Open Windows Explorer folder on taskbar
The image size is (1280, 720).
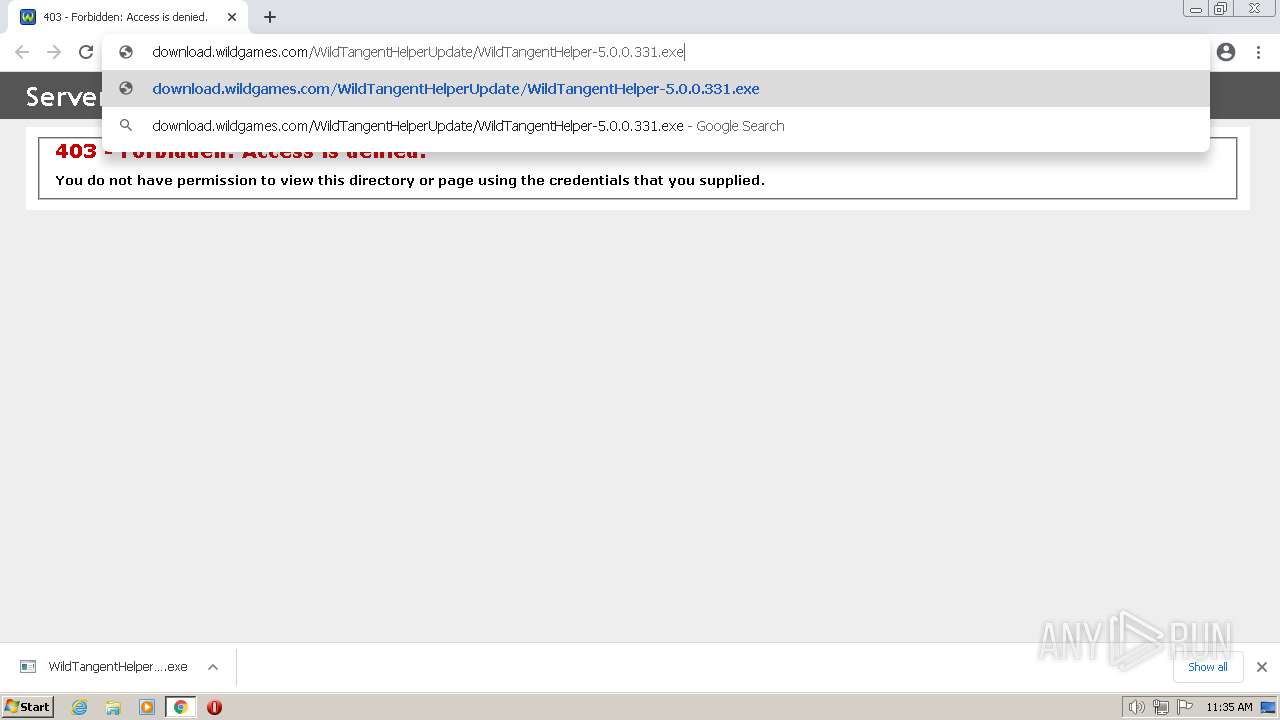[x=113, y=707]
